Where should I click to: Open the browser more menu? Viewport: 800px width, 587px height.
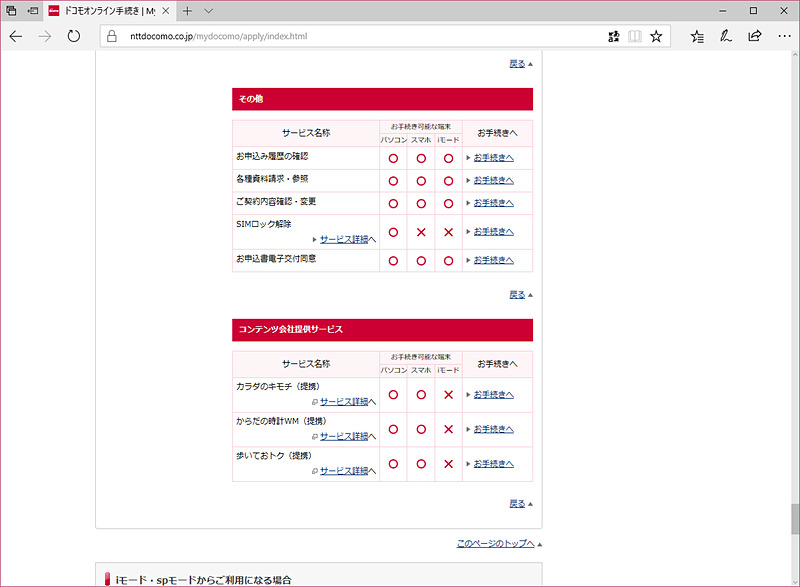(784, 36)
